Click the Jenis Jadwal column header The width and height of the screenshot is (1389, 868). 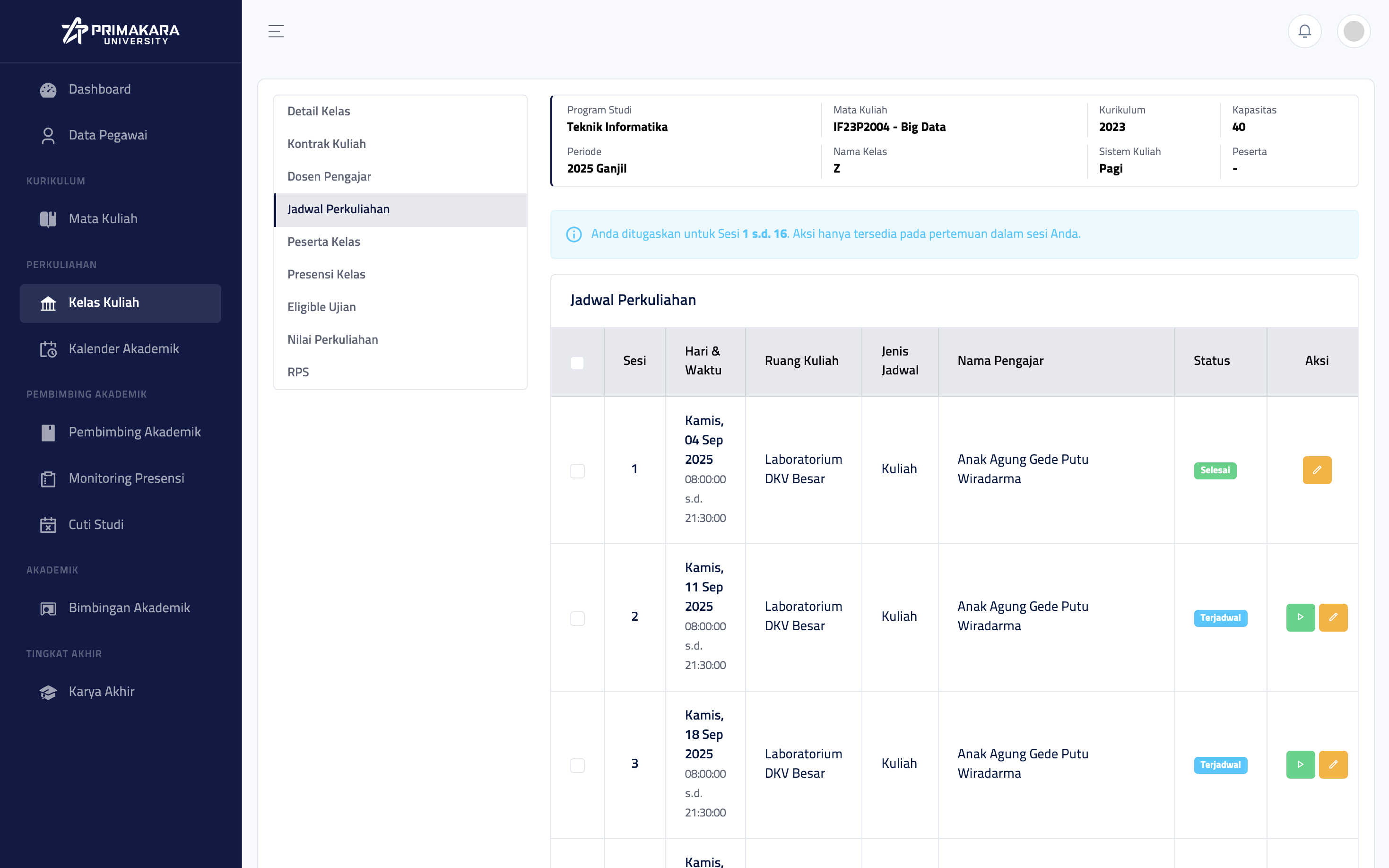click(x=899, y=361)
